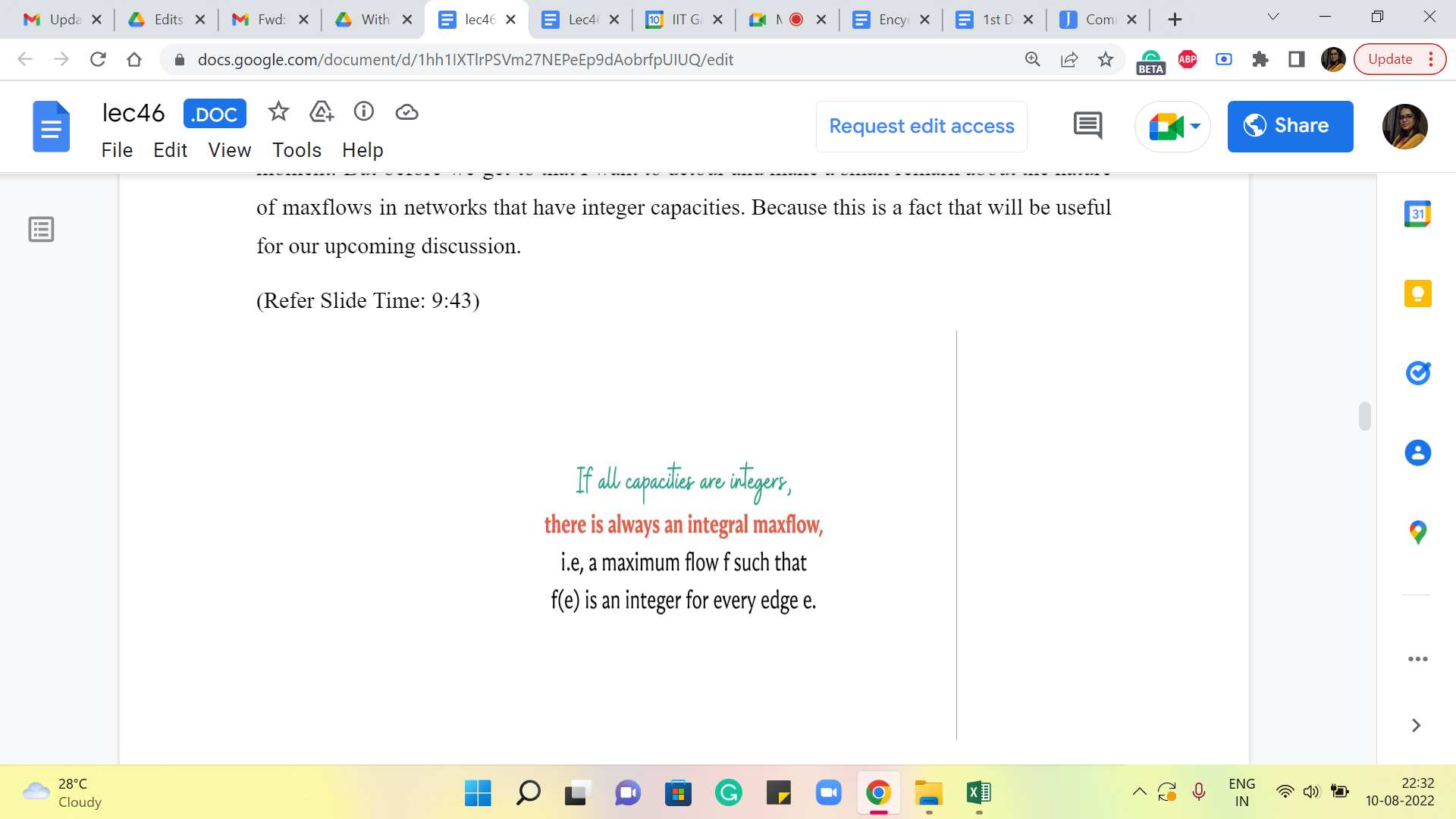The height and width of the screenshot is (819, 1456).
Task: Open Google Calendar side panel
Action: point(1417,215)
